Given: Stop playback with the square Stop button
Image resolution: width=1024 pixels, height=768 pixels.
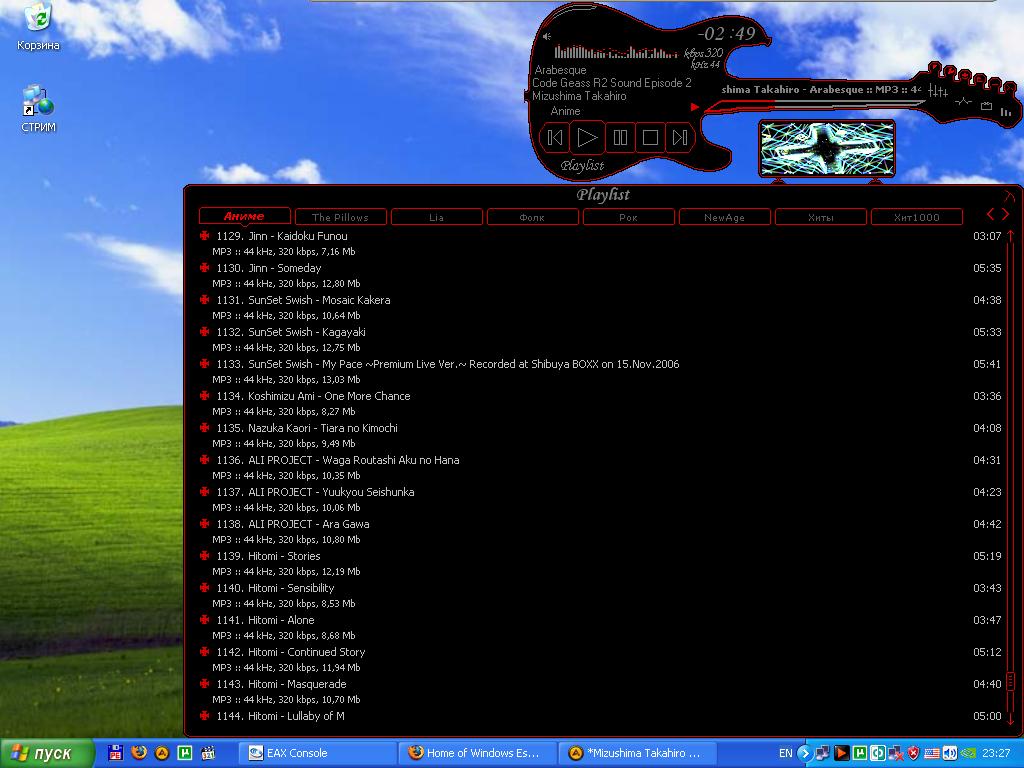Looking at the screenshot, I should pyautogui.click(x=650, y=138).
